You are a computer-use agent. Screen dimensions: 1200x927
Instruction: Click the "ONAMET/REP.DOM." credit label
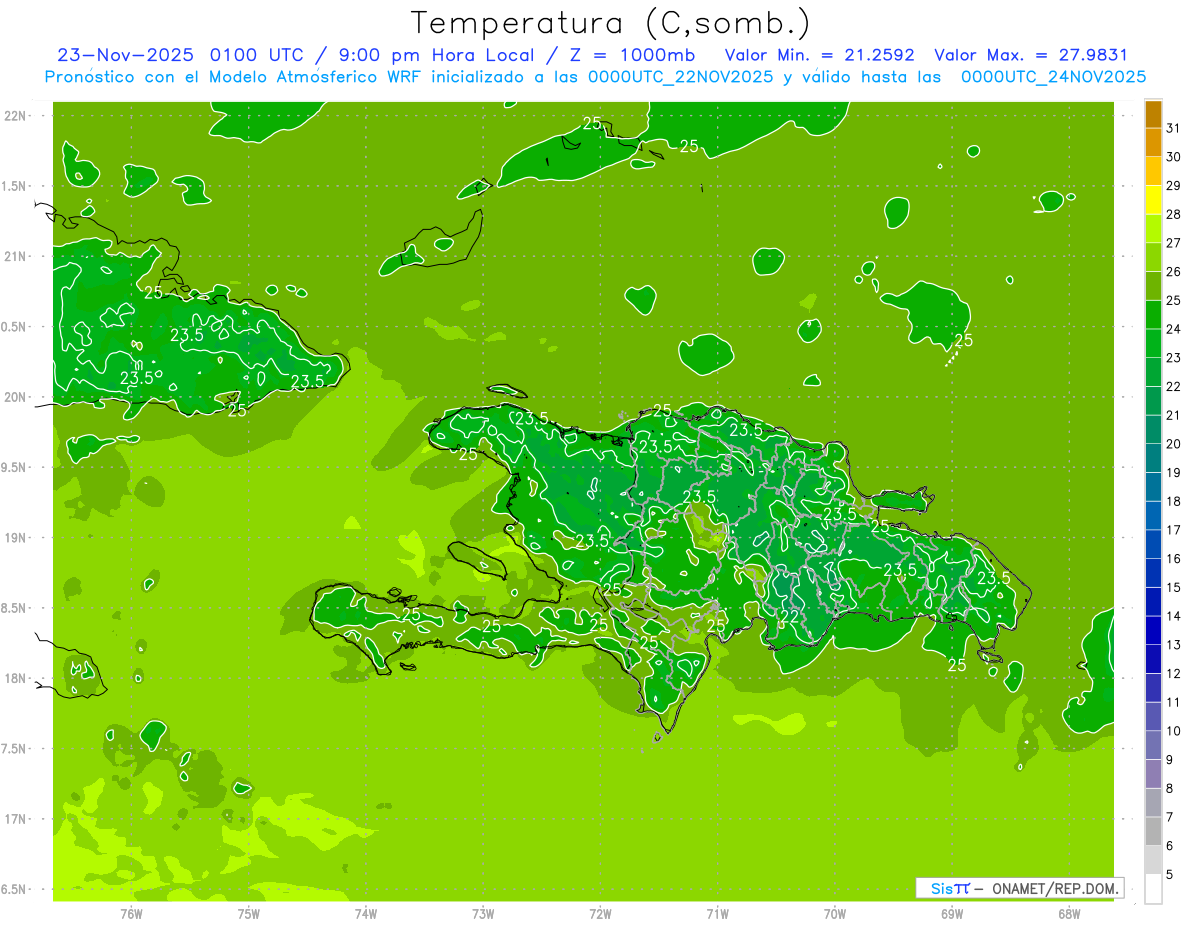click(1057, 888)
